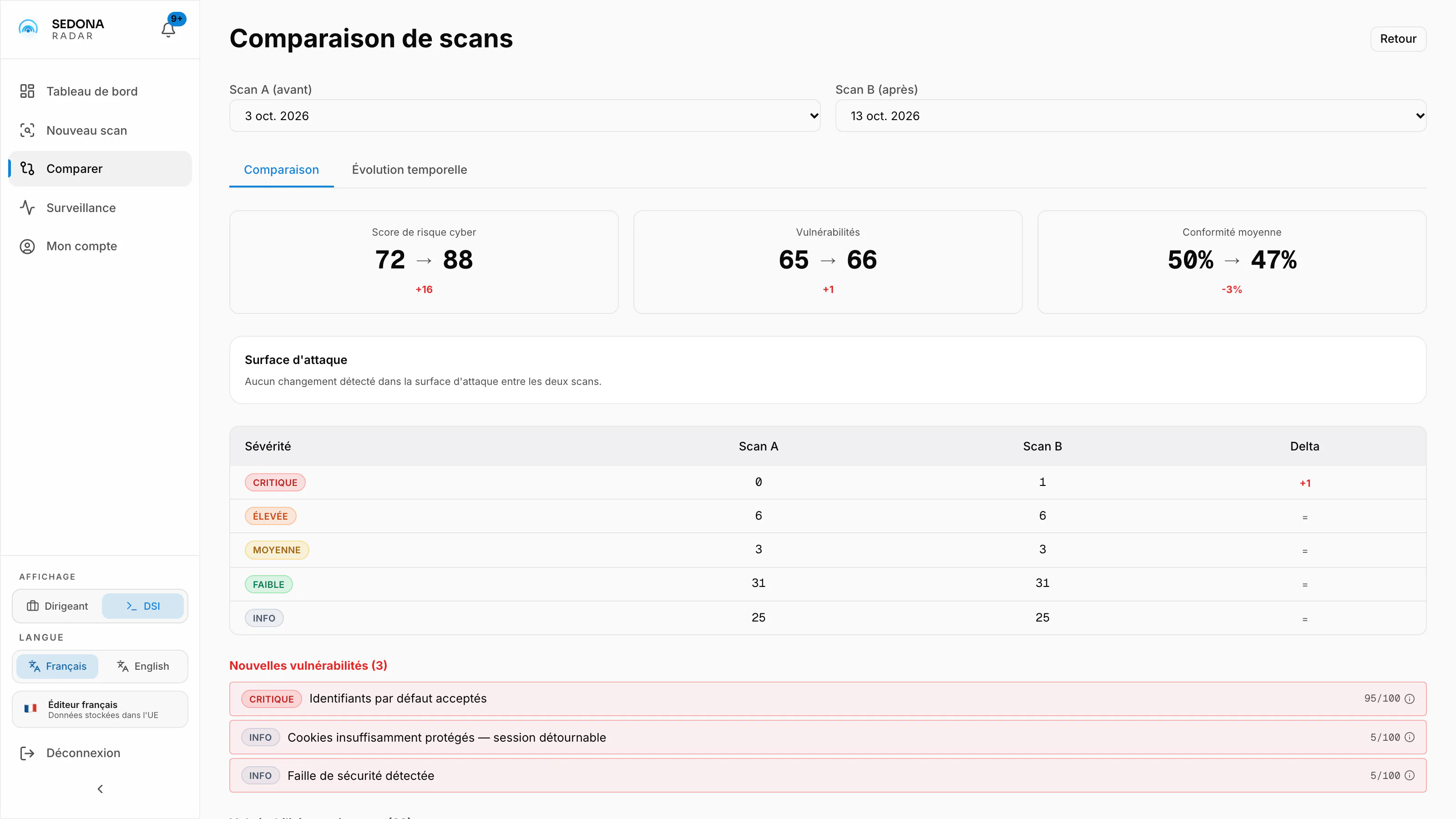Click the INFO tag on Cookies row
The height and width of the screenshot is (819, 1456).
[261, 738]
